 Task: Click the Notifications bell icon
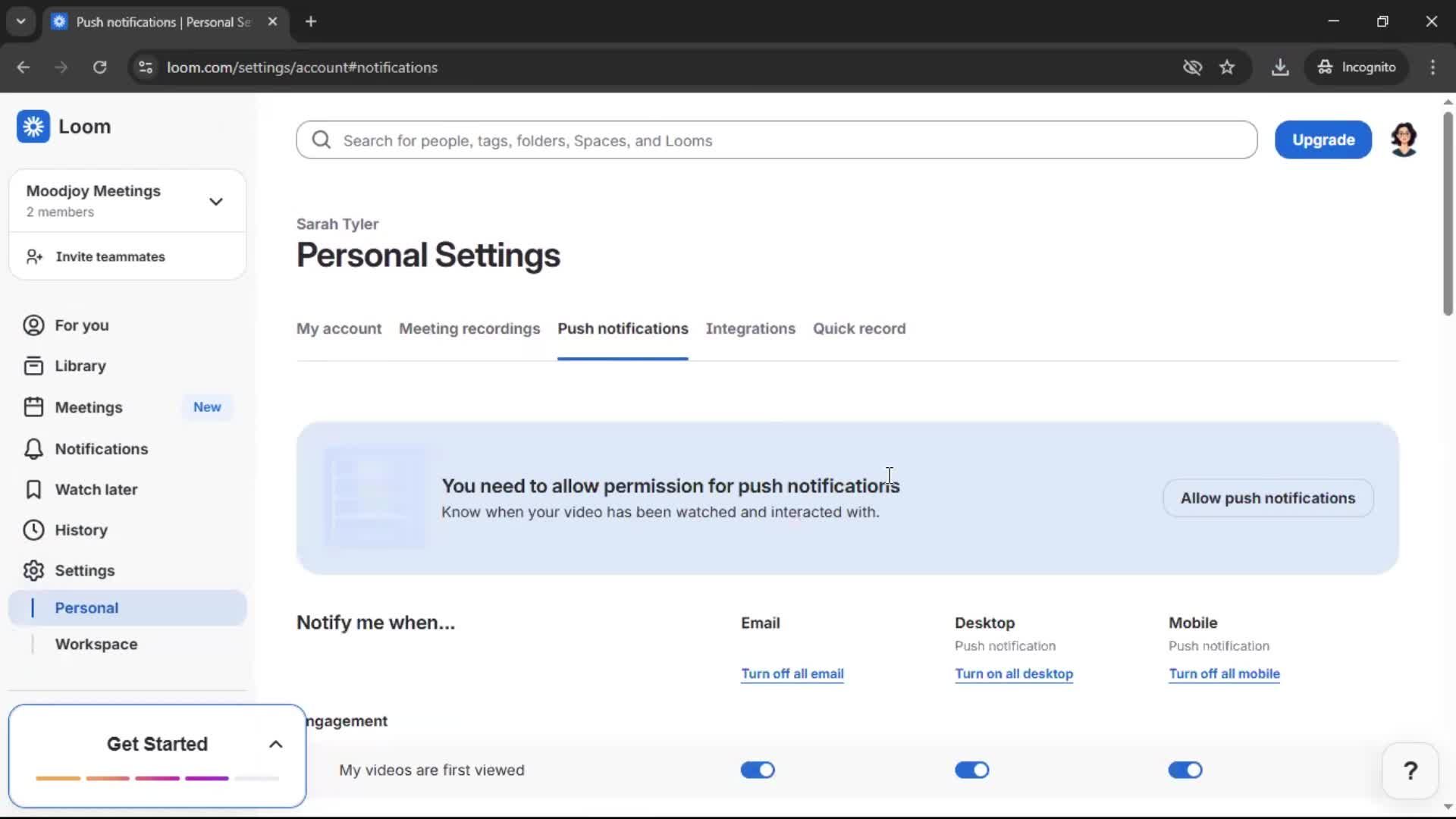coord(33,448)
